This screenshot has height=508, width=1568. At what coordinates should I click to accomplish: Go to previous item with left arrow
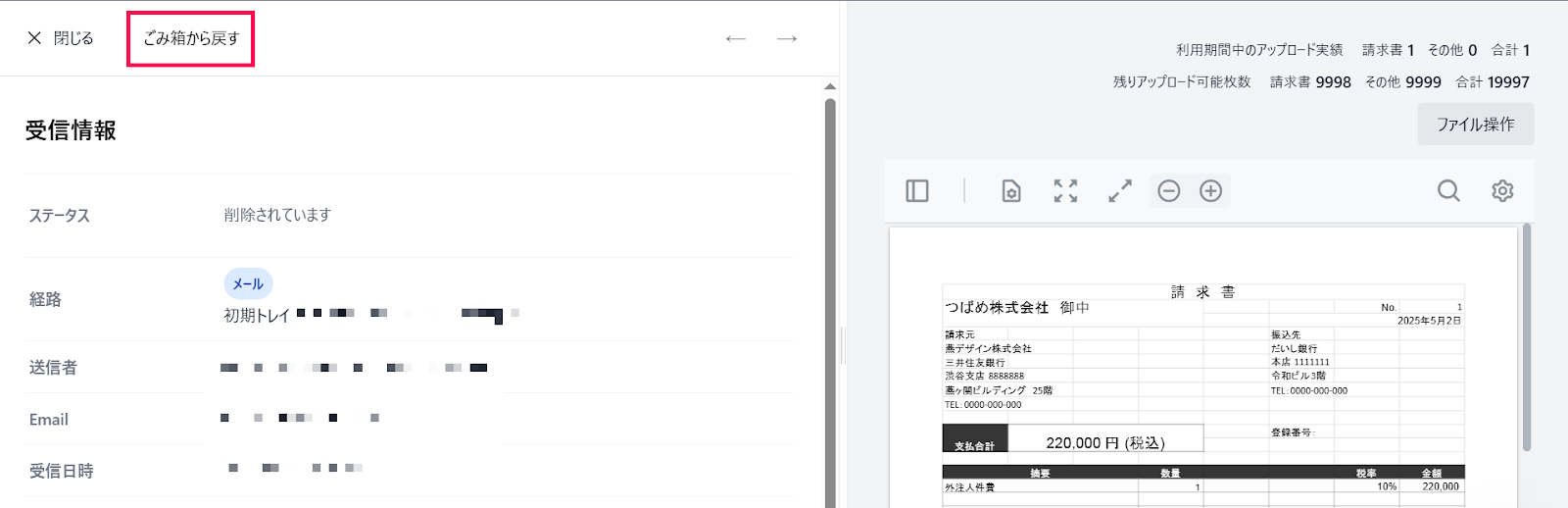point(736,38)
